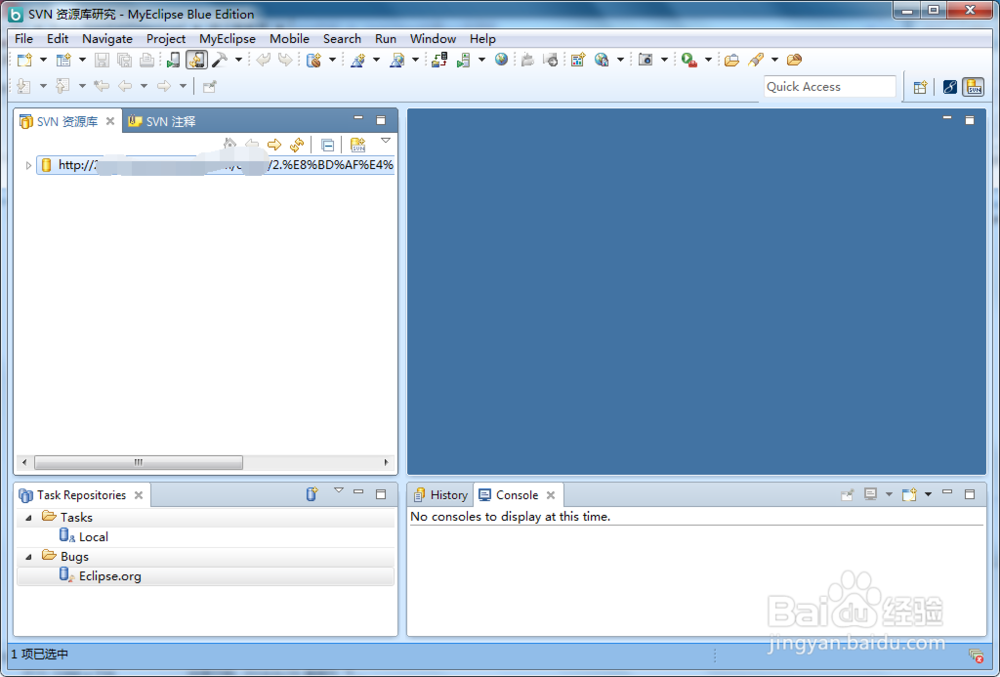
Task: Click the Forward navigation arrow in main toolbar
Action: (x=164, y=86)
